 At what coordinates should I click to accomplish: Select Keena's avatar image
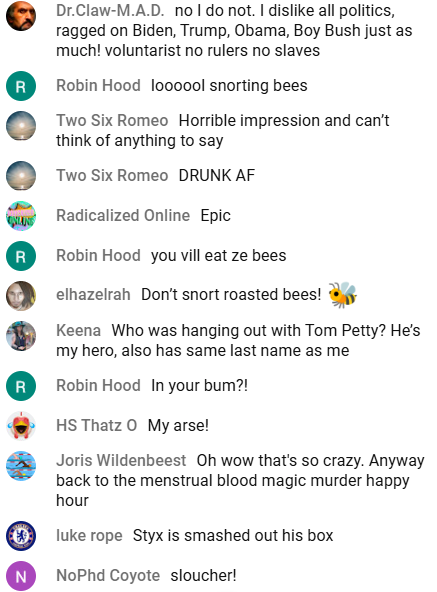21,336
